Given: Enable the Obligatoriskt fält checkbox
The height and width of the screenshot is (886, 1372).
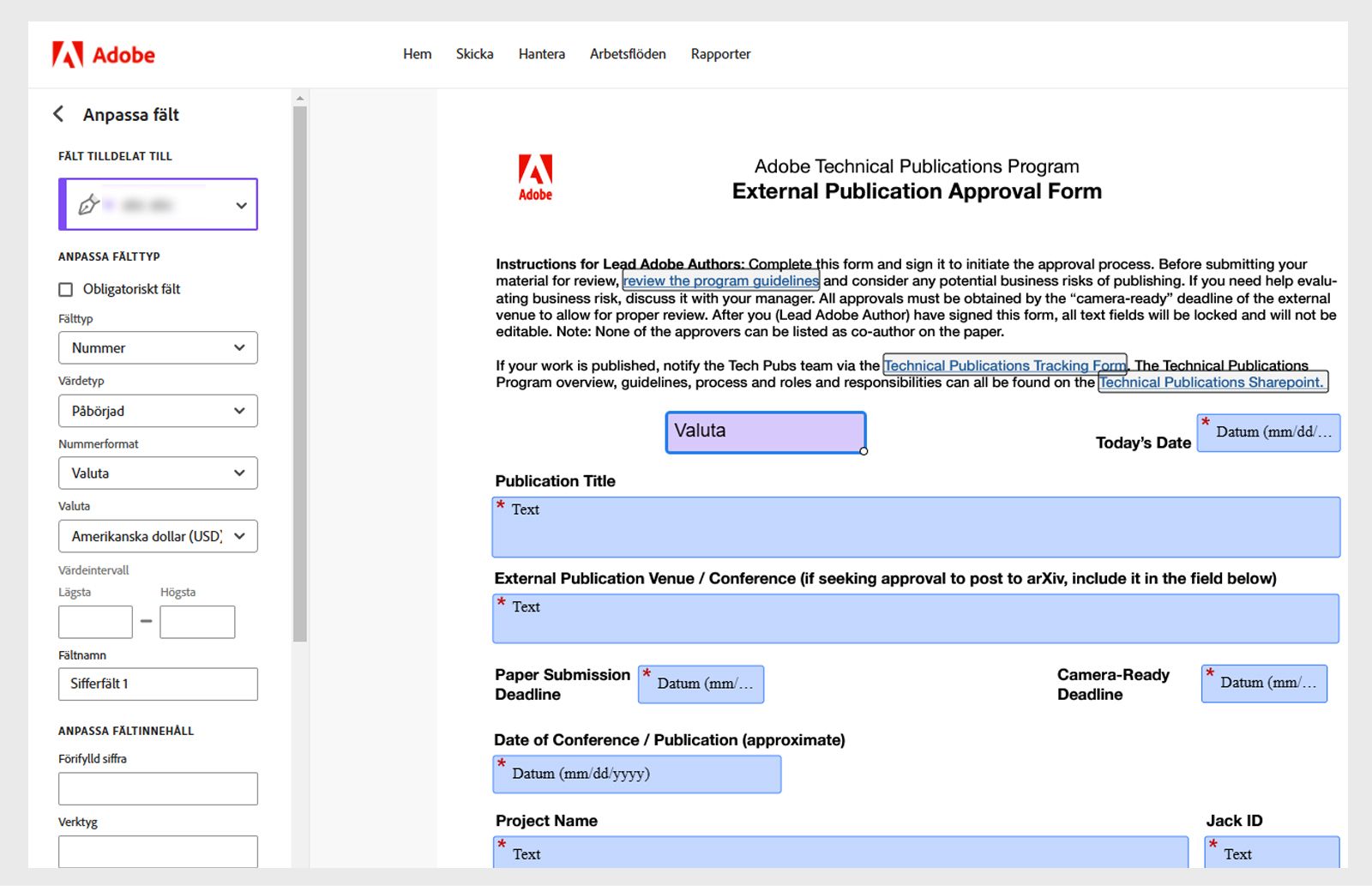Looking at the screenshot, I should (65, 290).
